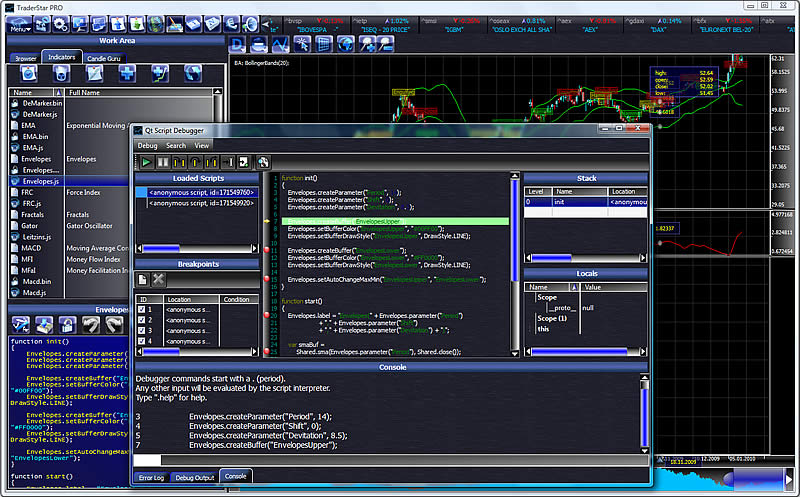Select the crosshair cursor tool on chart toolbar
Image resolution: width=800 pixels, height=497 pixels.
coord(302,44)
